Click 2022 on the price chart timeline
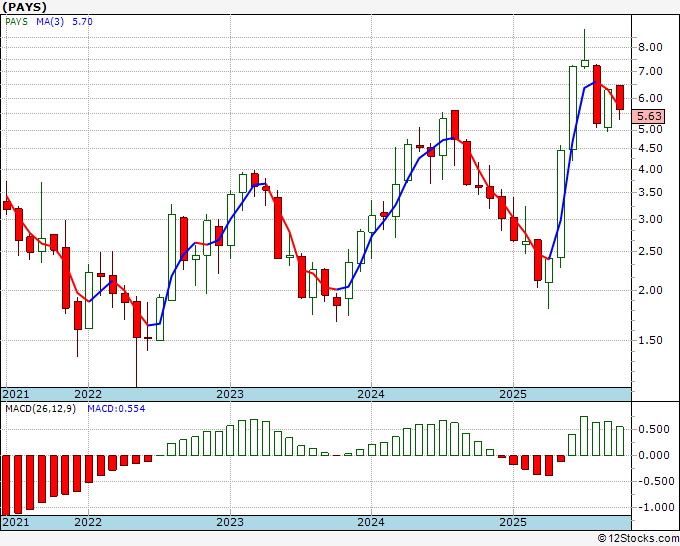Image resolution: width=680 pixels, height=546 pixels. point(88,394)
